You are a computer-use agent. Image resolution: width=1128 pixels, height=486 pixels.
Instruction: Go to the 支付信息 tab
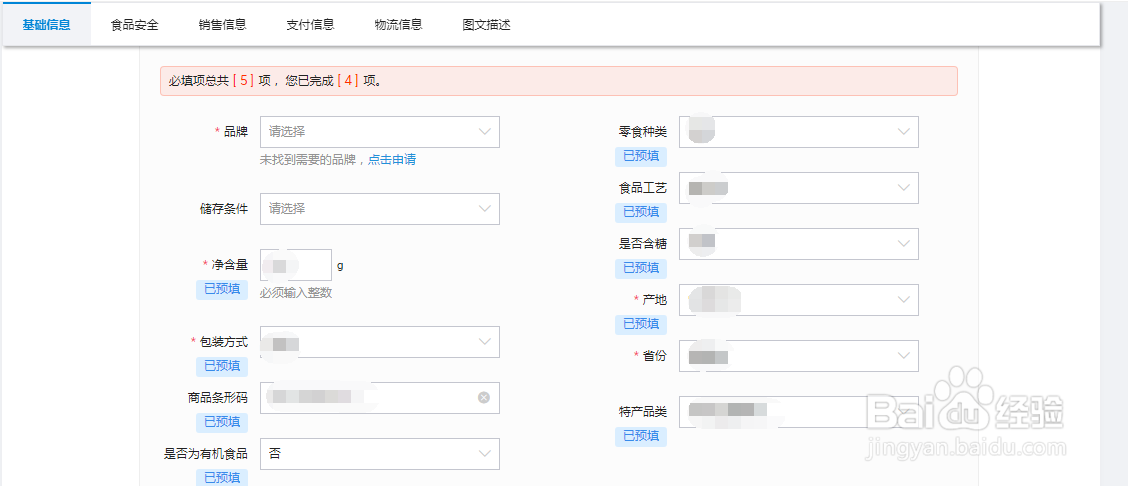(310, 24)
